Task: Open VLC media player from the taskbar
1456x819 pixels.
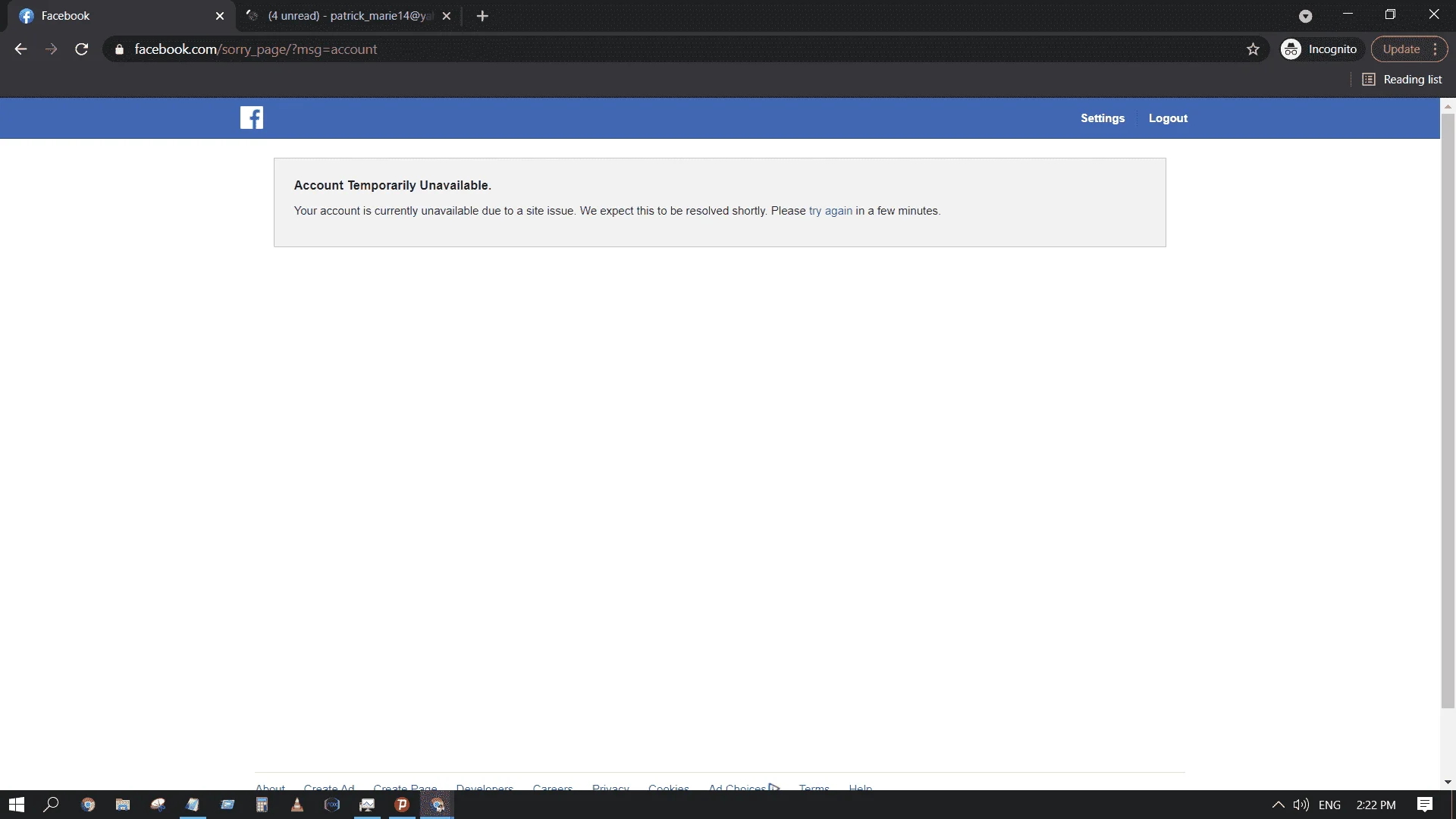Action: pos(297,805)
